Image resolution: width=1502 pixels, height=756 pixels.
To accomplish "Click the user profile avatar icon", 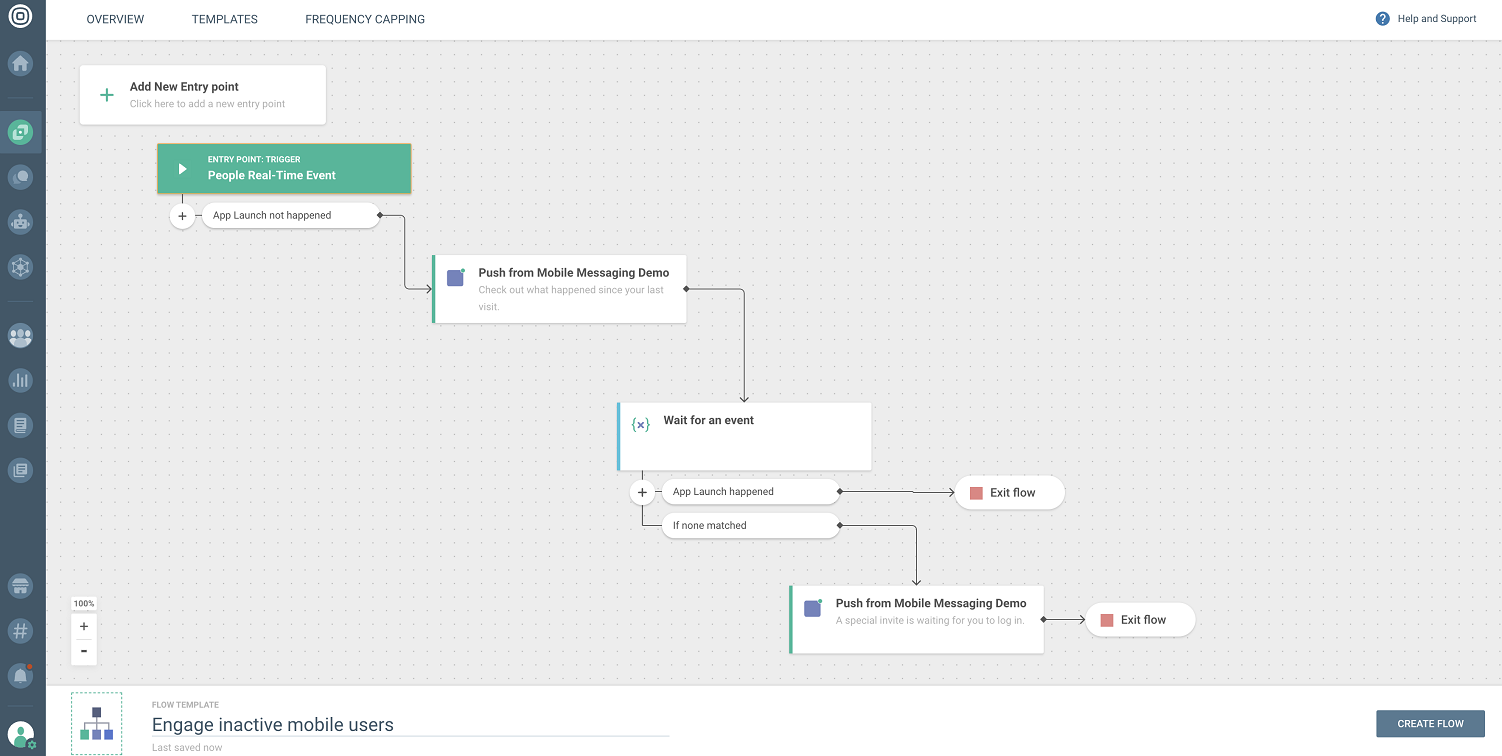I will [x=20, y=735].
